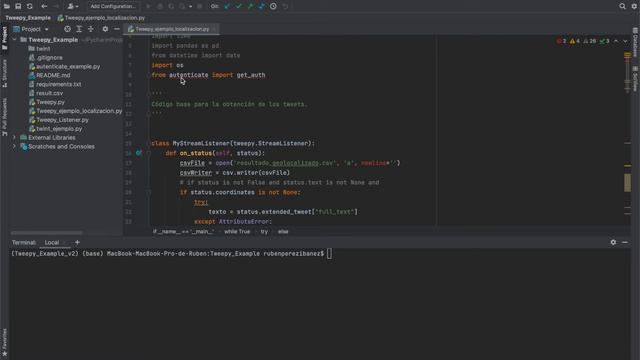This screenshot has height=360, width=640.
Task: Go to next highlighted error arrow
Action: tap(625, 41)
